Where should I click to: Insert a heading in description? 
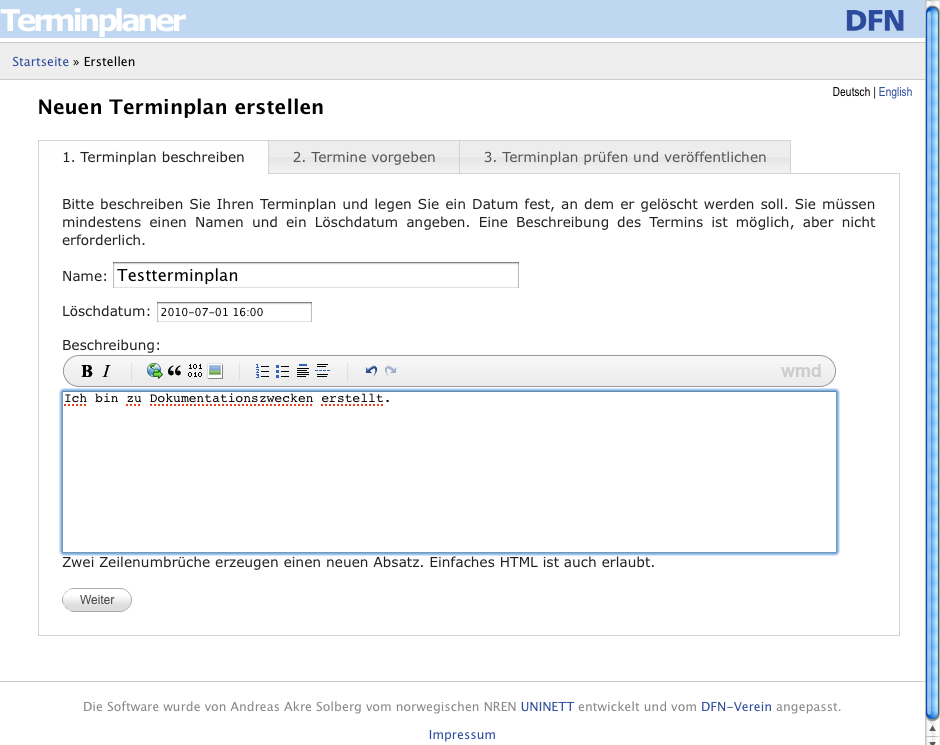pos(302,371)
